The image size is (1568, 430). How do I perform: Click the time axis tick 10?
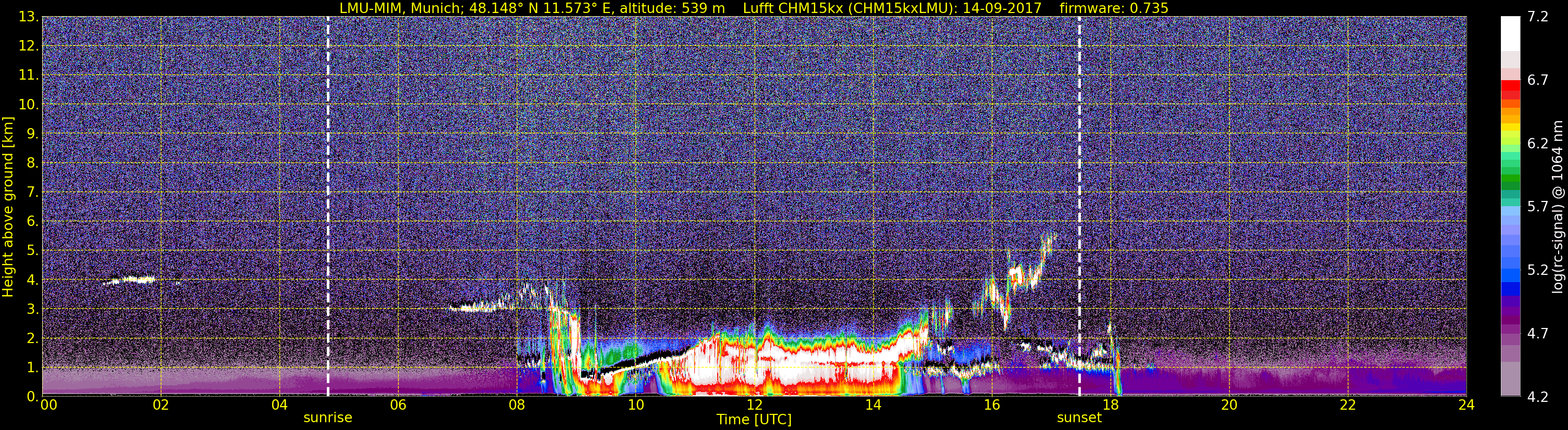pyautogui.click(x=635, y=406)
